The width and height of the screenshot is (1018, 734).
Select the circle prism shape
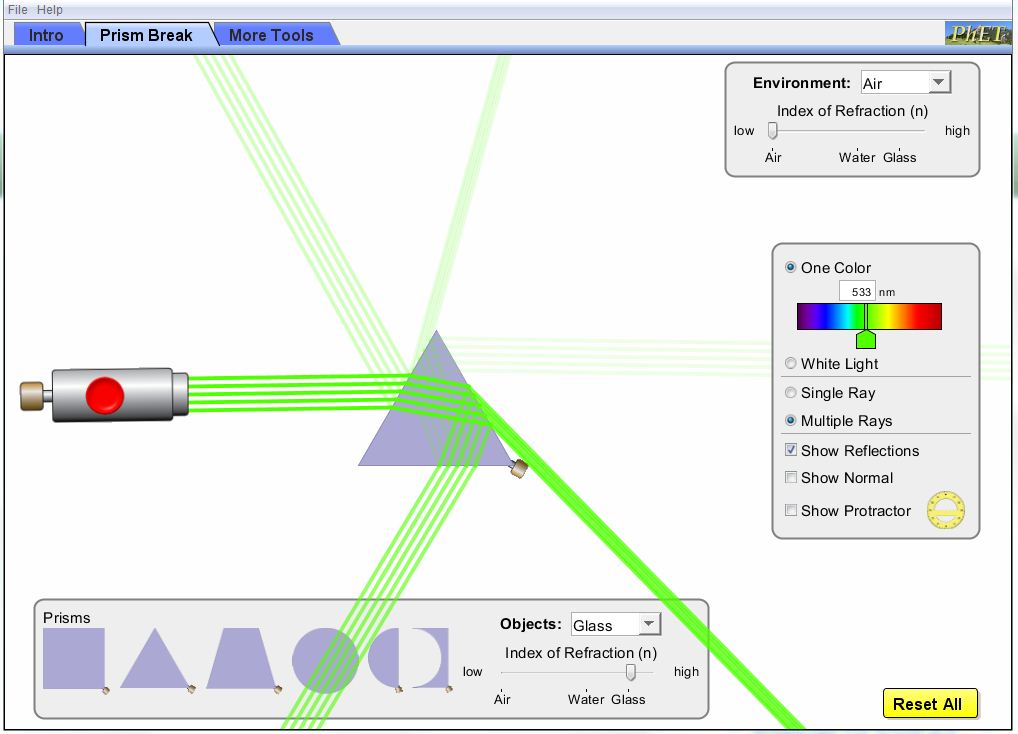(x=324, y=660)
